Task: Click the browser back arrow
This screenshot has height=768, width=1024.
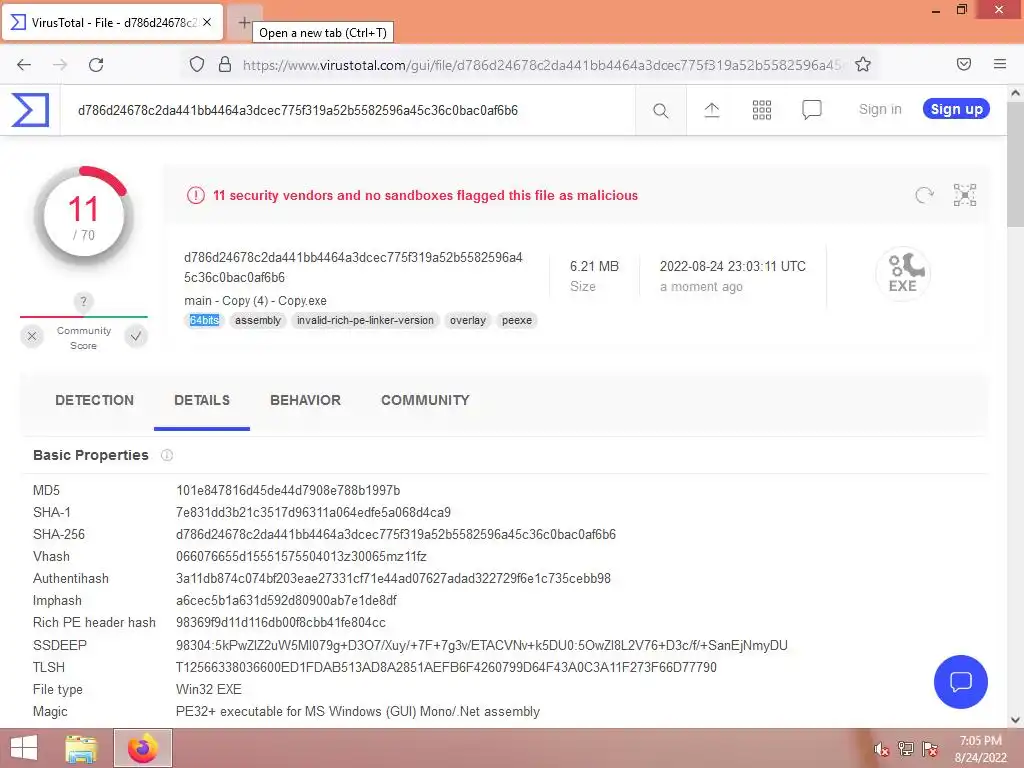Action: (x=24, y=65)
